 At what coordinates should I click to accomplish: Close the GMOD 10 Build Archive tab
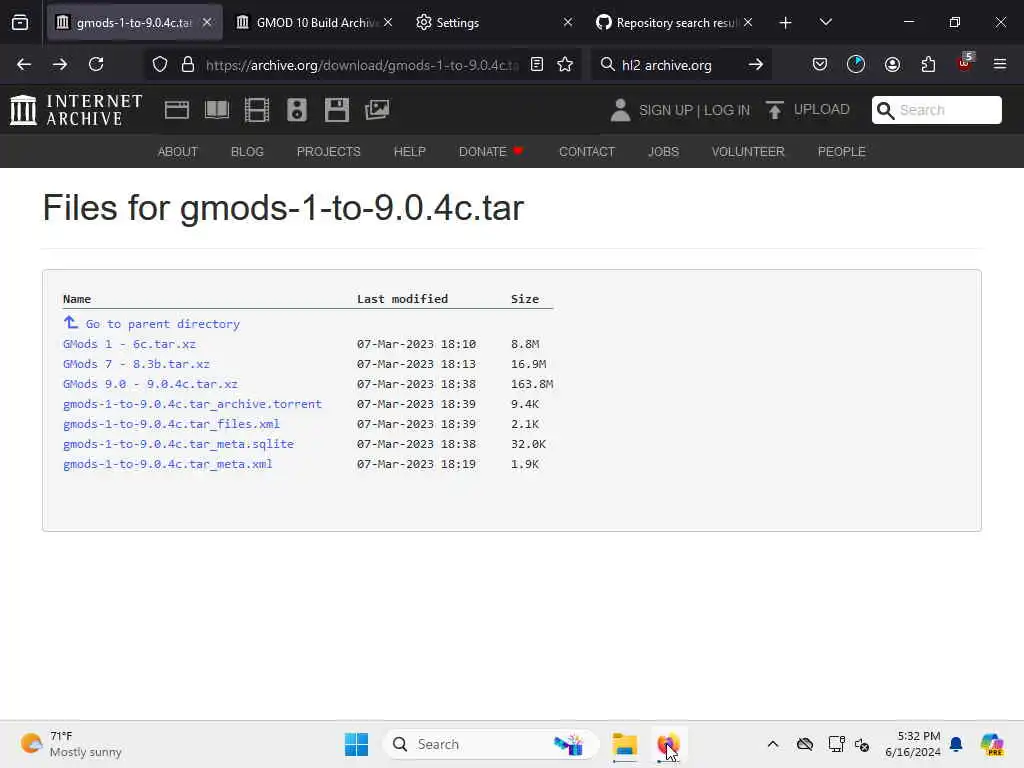(x=388, y=22)
